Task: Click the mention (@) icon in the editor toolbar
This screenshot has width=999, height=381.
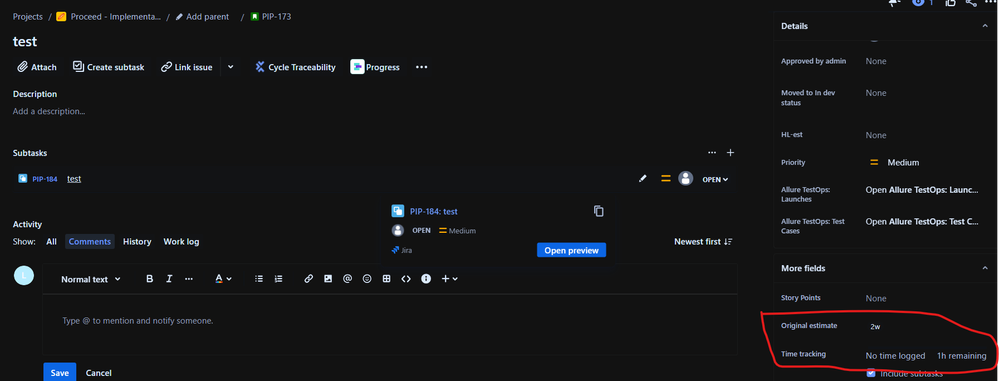Action: 347,278
